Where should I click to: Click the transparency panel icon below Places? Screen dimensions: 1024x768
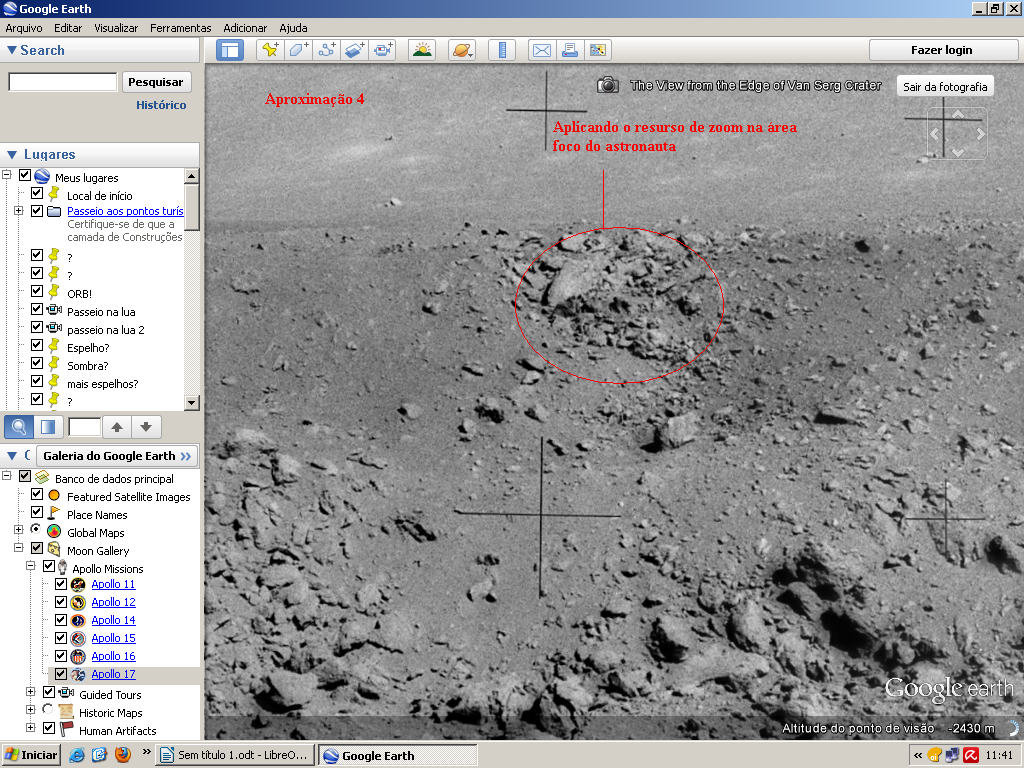tap(48, 427)
